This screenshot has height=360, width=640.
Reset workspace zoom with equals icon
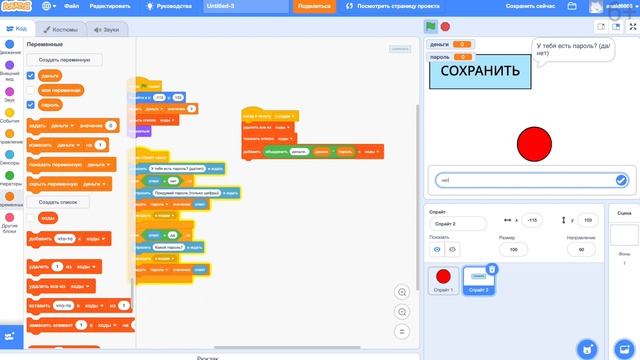coord(402,332)
